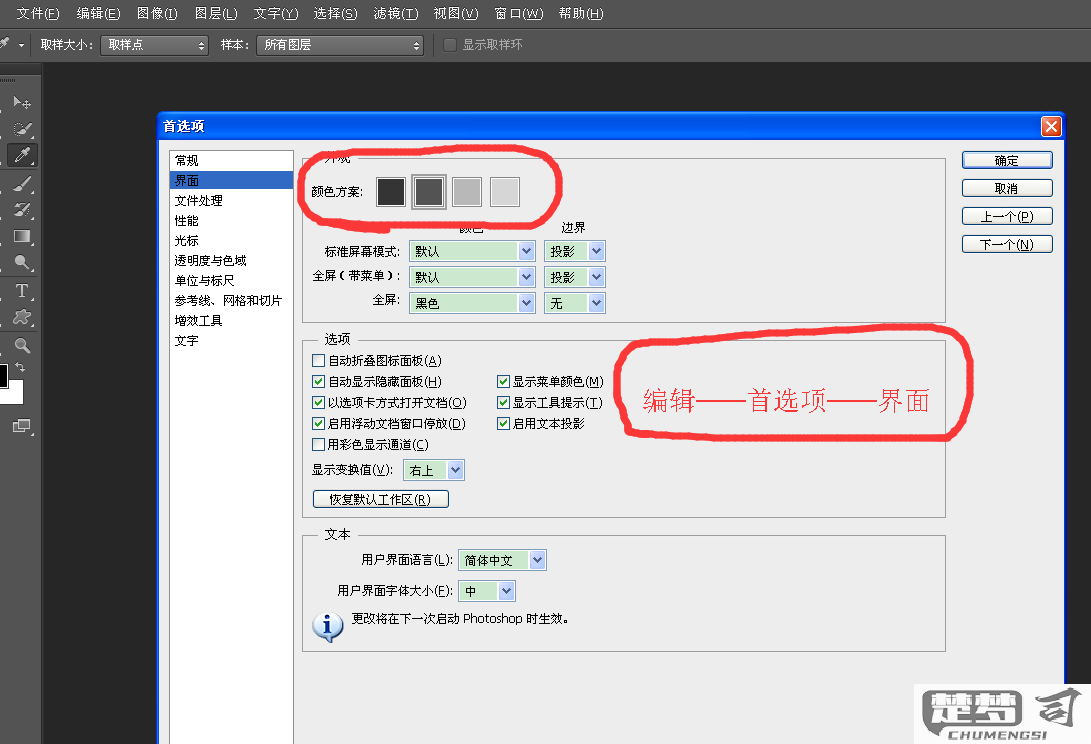Close the 首选项 dialog
This screenshot has height=744, width=1091.
[x=1051, y=126]
